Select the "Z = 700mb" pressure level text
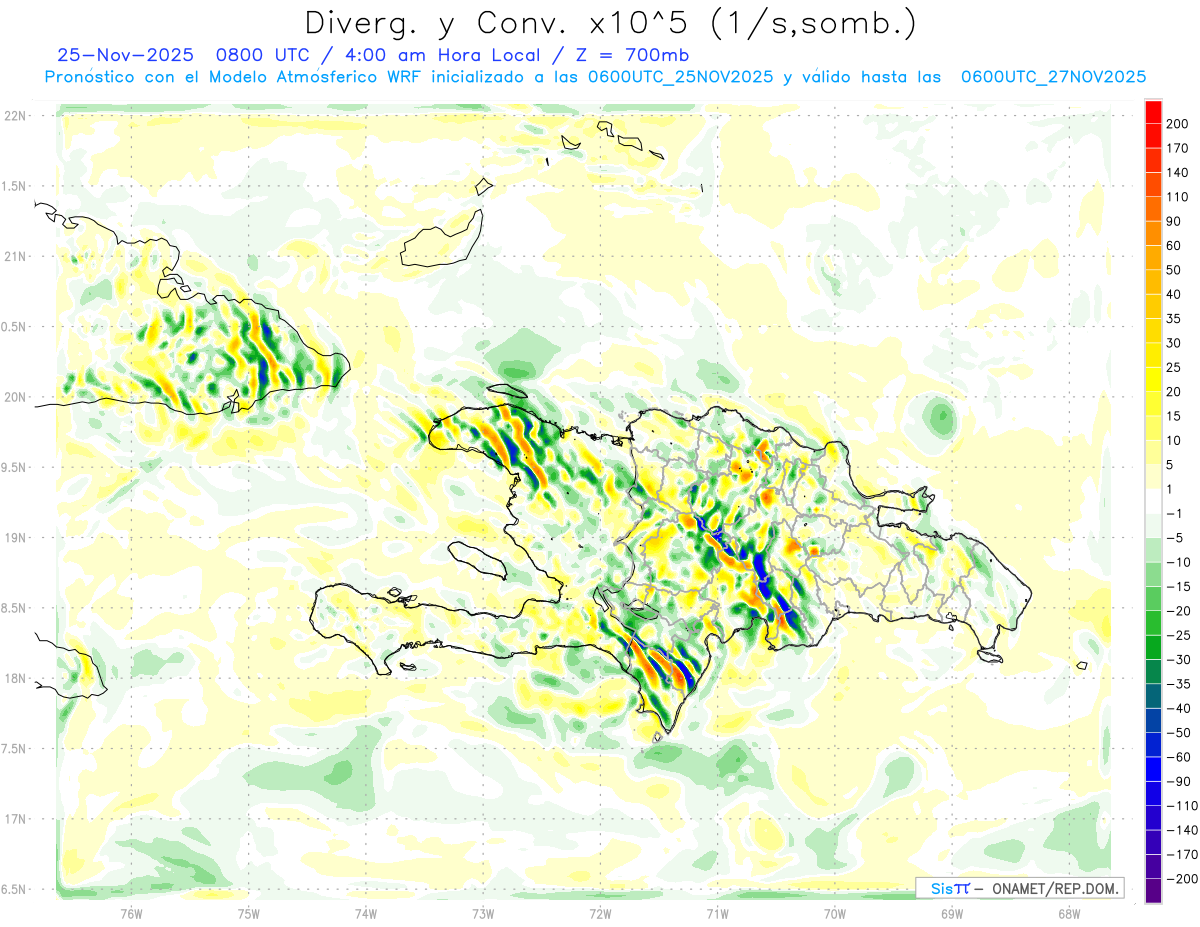This screenshot has width=1200, height=927. click(x=632, y=55)
